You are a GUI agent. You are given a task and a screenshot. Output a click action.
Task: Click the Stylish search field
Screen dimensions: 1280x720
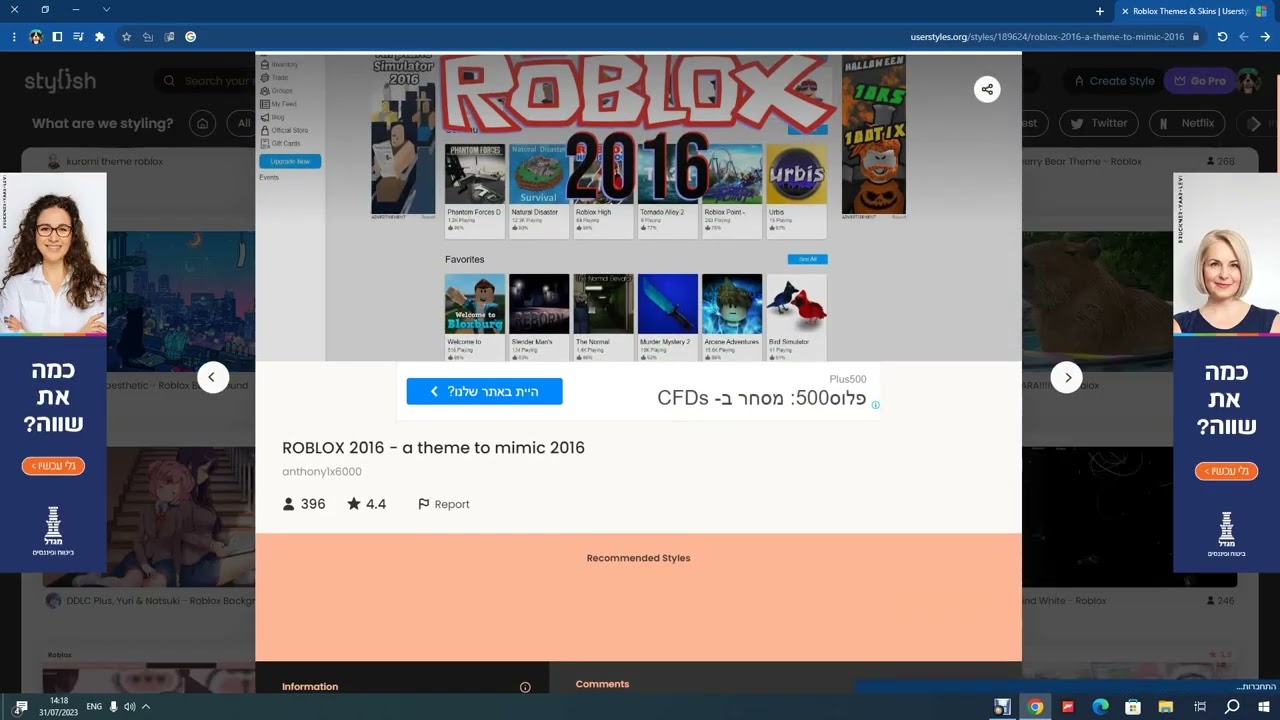205,81
